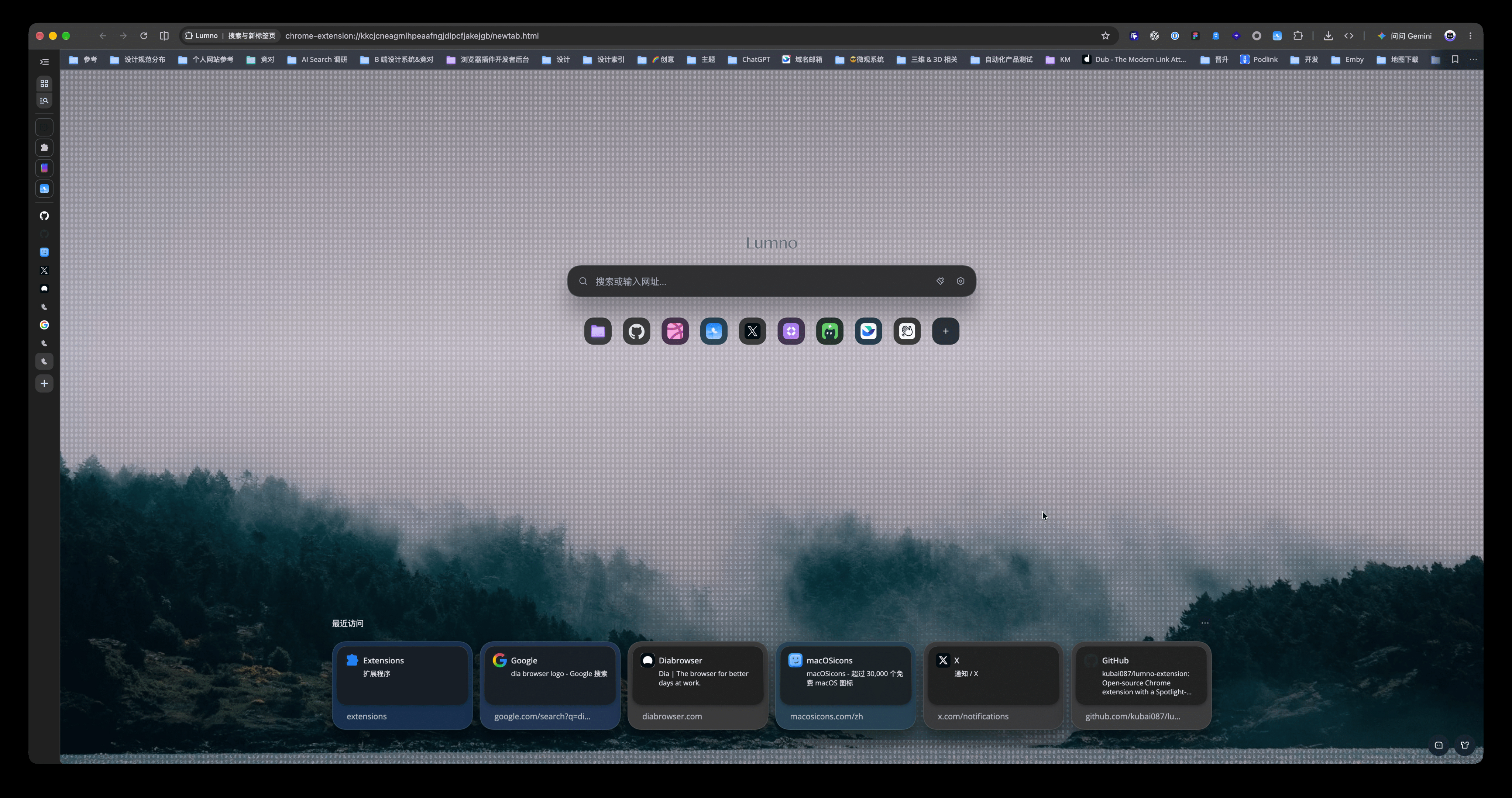Open the tab search icon in the sidebar
The image size is (1512, 798).
coord(44,101)
